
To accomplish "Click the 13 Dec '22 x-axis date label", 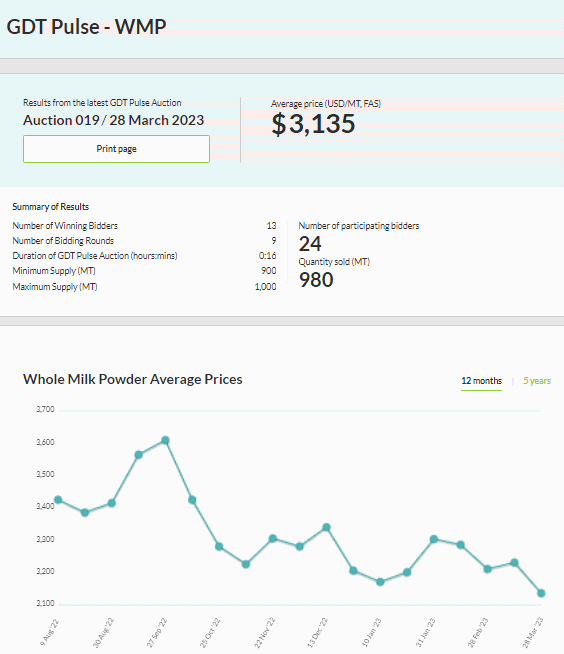I will point(317,633).
